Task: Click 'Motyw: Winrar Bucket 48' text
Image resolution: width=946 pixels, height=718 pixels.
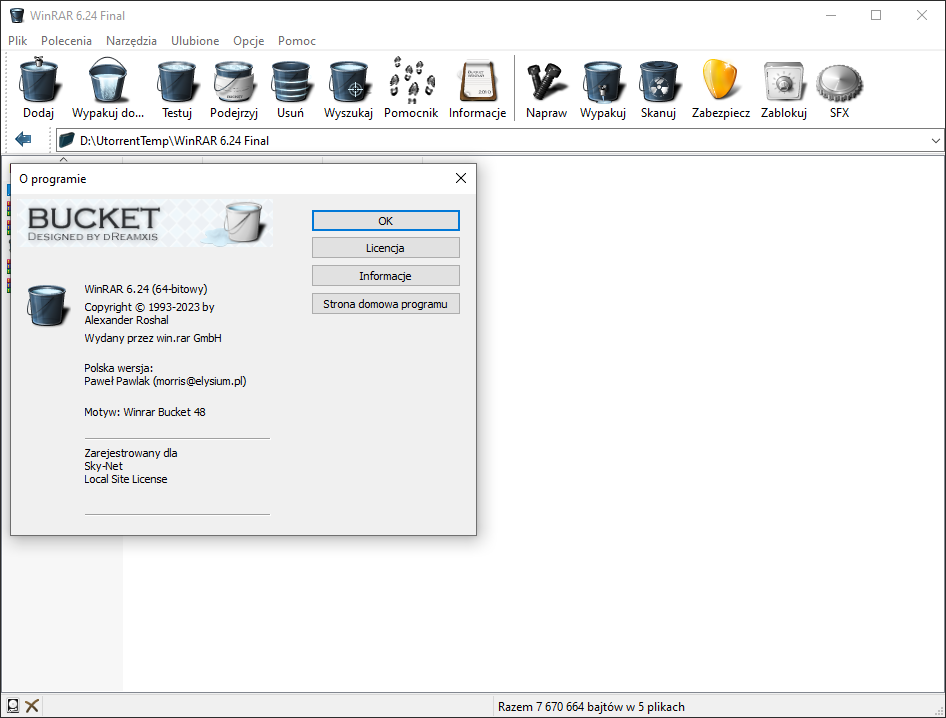Action: (145, 412)
